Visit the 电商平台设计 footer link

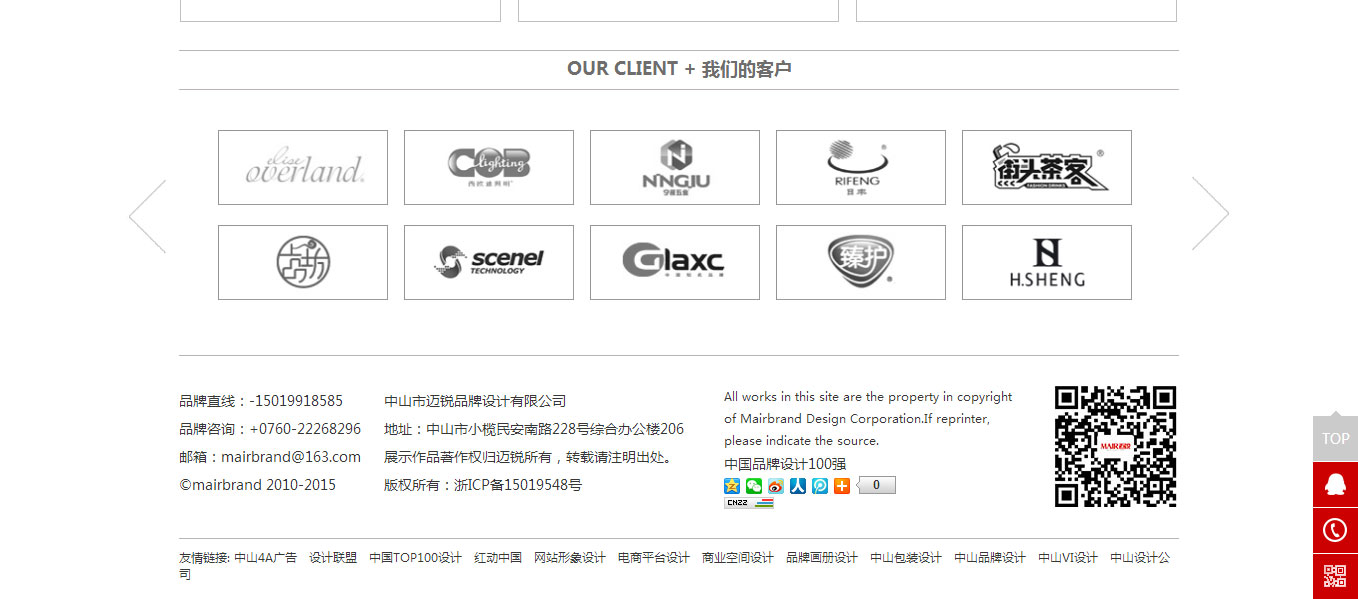(x=654, y=558)
